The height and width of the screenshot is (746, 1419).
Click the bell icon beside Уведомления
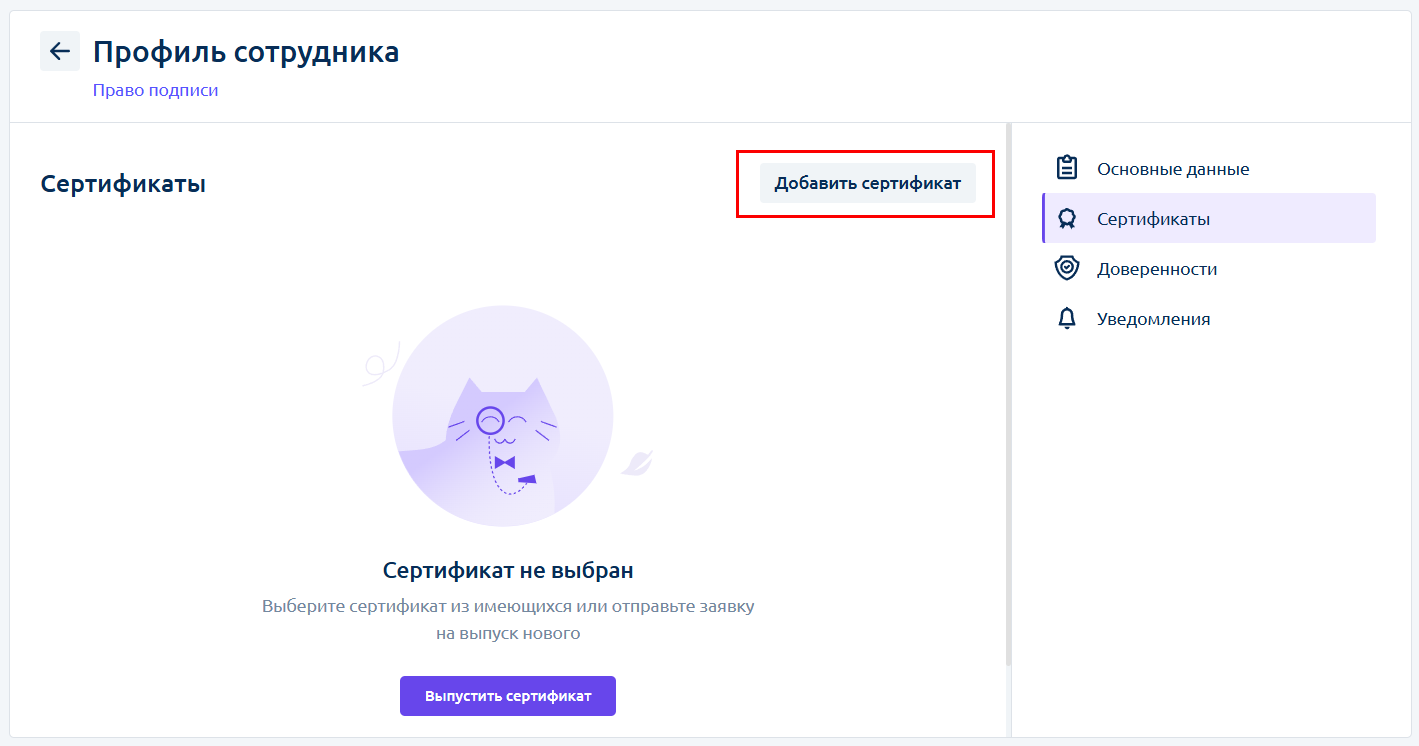click(1067, 319)
